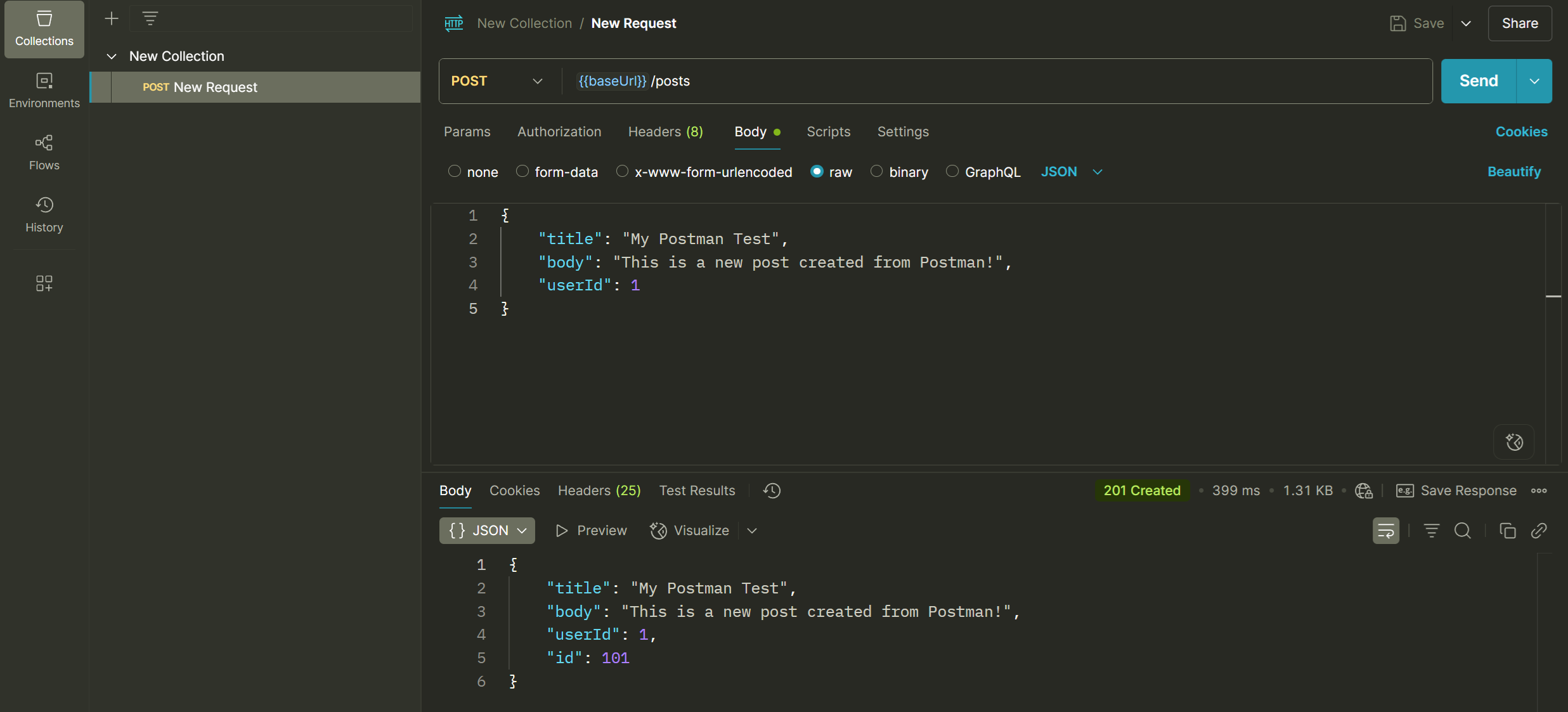Select the raw body option

(x=817, y=171)
